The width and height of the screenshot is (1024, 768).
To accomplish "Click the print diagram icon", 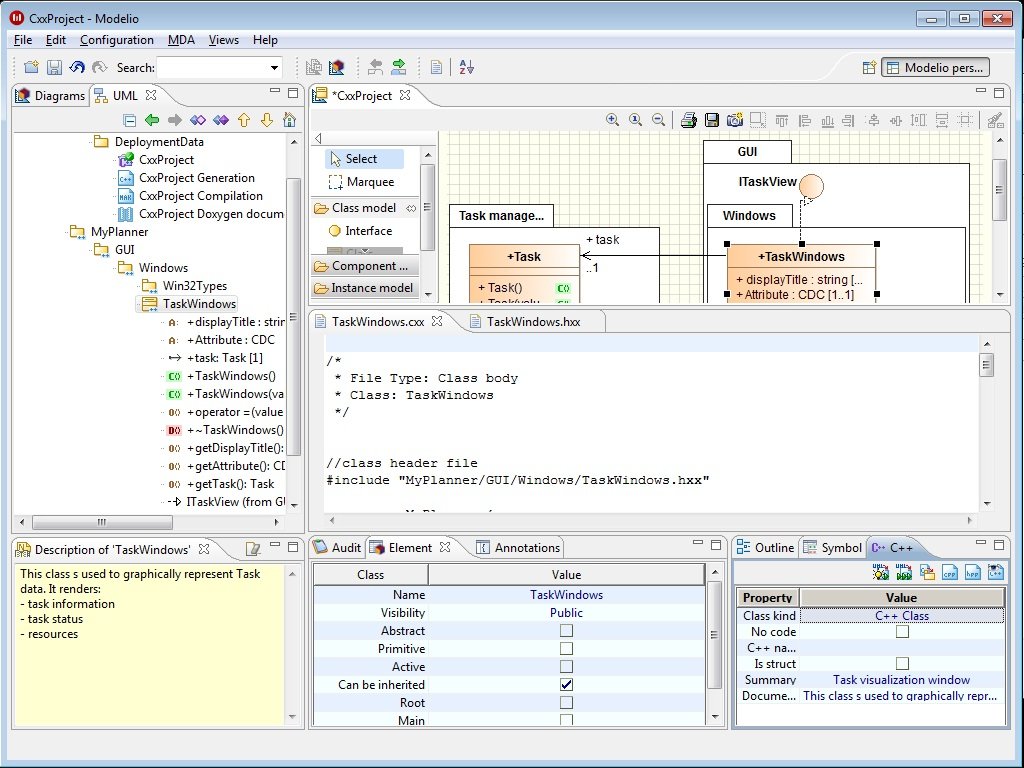I will [x=688, y=120].
